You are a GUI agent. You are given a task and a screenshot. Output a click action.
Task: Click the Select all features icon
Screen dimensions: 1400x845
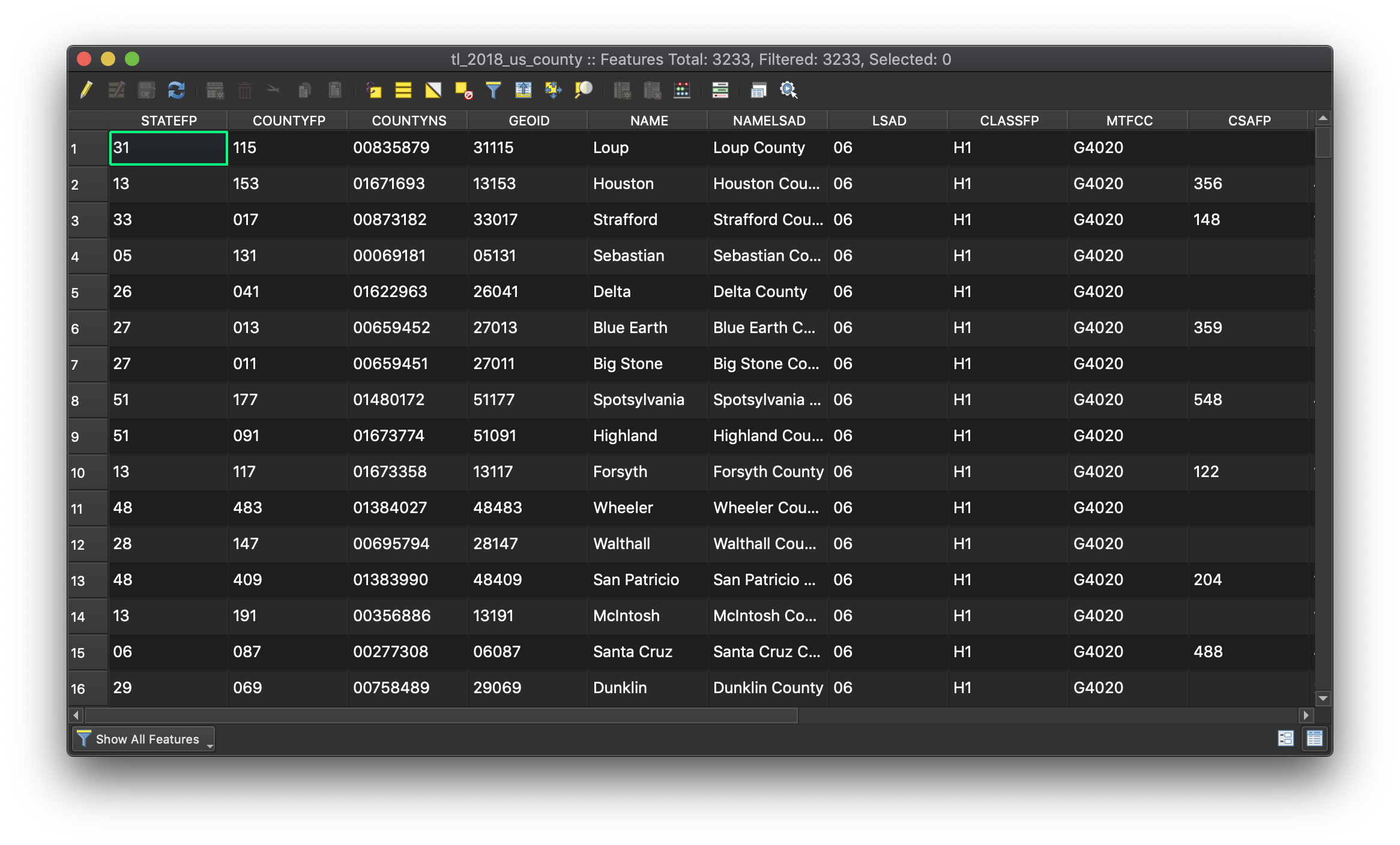point(403,91)
